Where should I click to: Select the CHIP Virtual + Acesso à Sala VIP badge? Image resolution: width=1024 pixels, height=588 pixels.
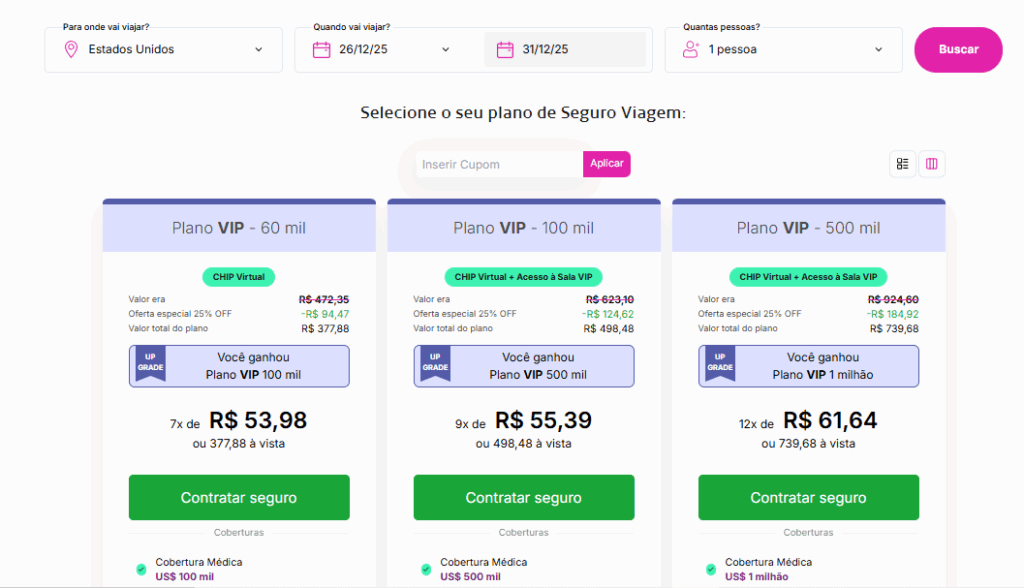(523, 277)
